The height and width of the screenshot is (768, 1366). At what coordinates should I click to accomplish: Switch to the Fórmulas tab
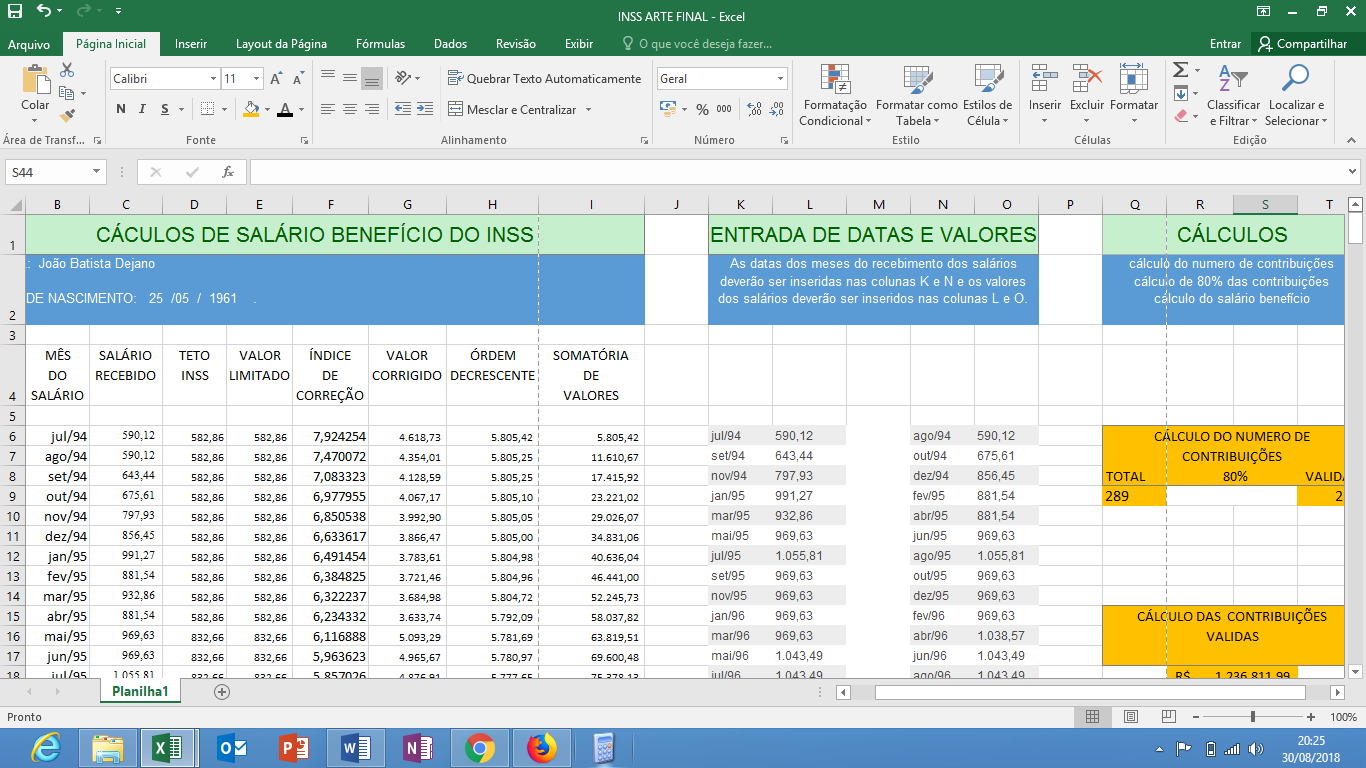[380, 44]
